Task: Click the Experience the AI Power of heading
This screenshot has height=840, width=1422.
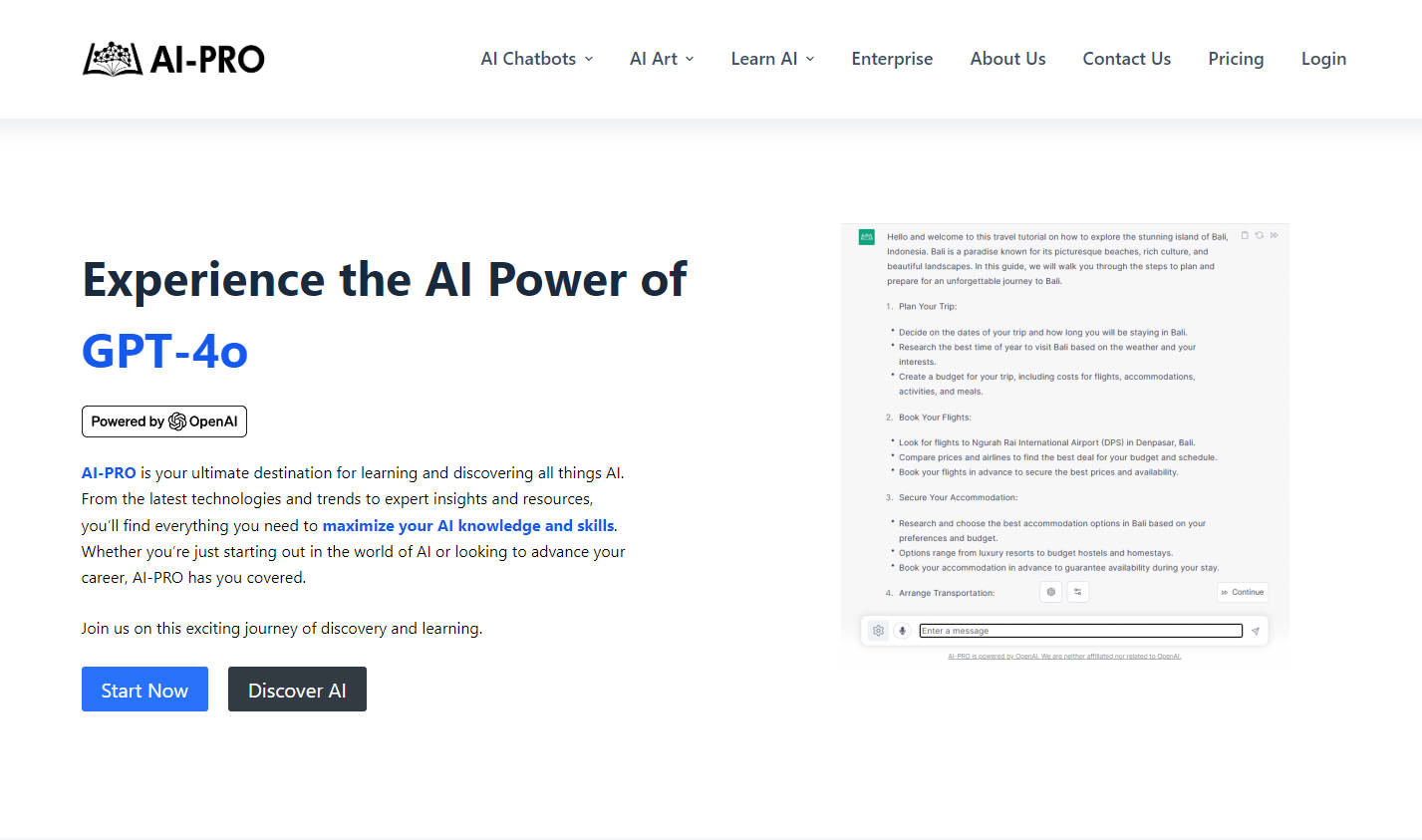Action: [385, 280]
